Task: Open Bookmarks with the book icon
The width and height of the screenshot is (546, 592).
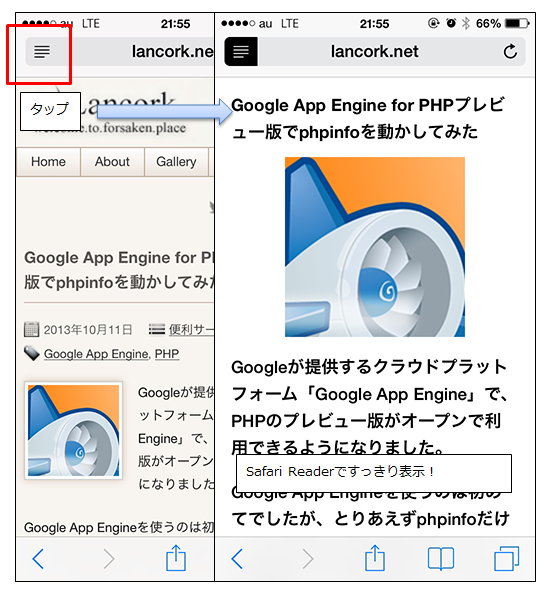Action: 441,559
